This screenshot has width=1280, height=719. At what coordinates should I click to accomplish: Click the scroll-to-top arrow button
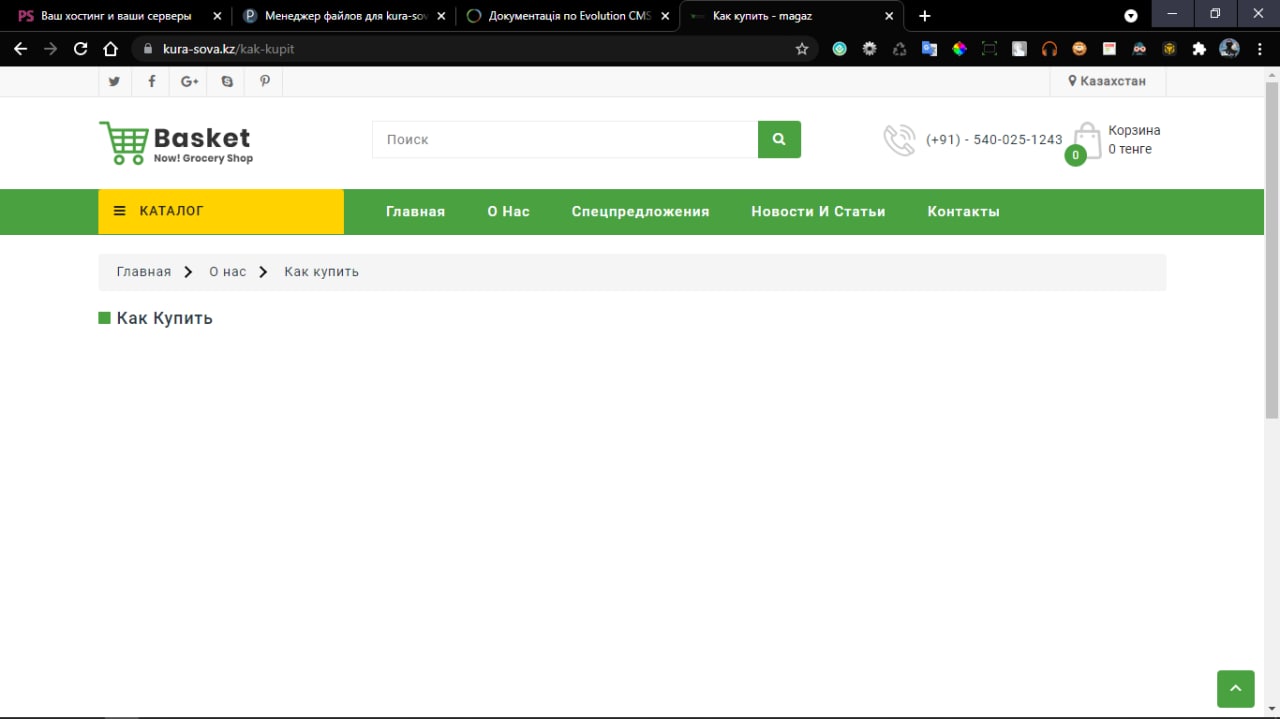point(1235,688)
